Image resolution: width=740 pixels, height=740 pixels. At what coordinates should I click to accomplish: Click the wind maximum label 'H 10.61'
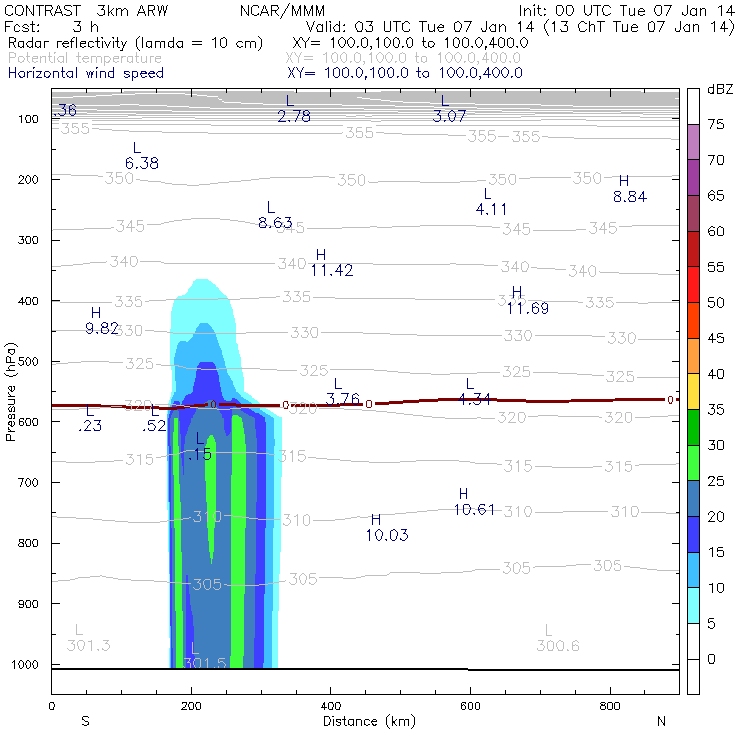coord(474,502)
